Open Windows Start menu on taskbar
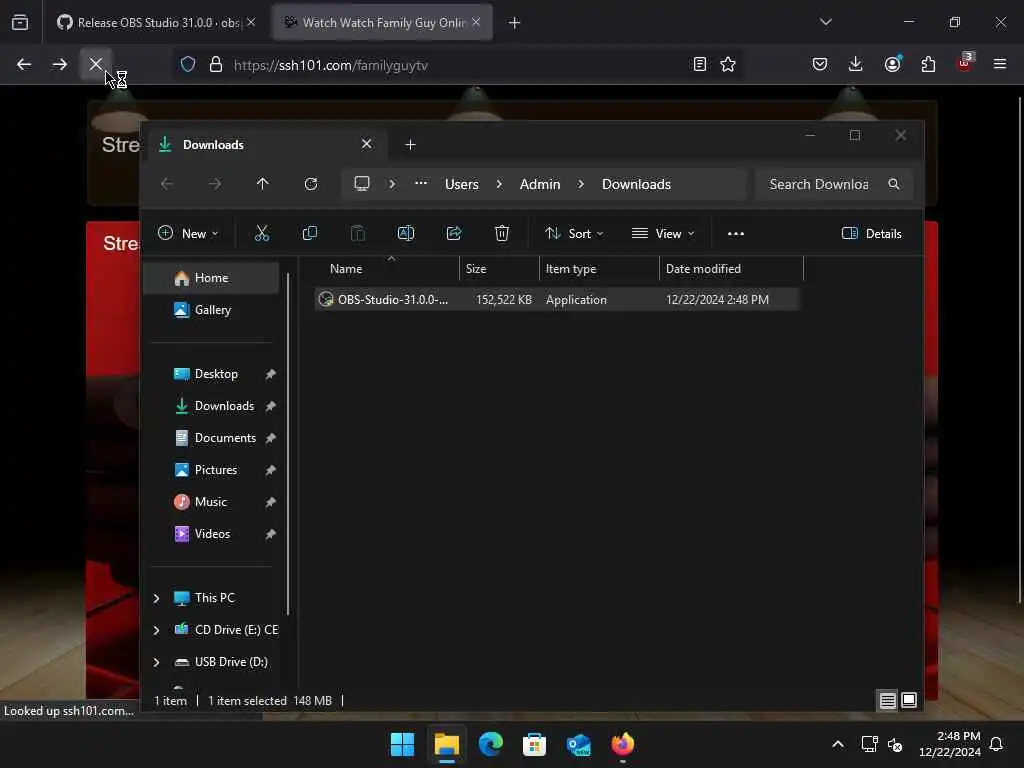 click(402, 744)
